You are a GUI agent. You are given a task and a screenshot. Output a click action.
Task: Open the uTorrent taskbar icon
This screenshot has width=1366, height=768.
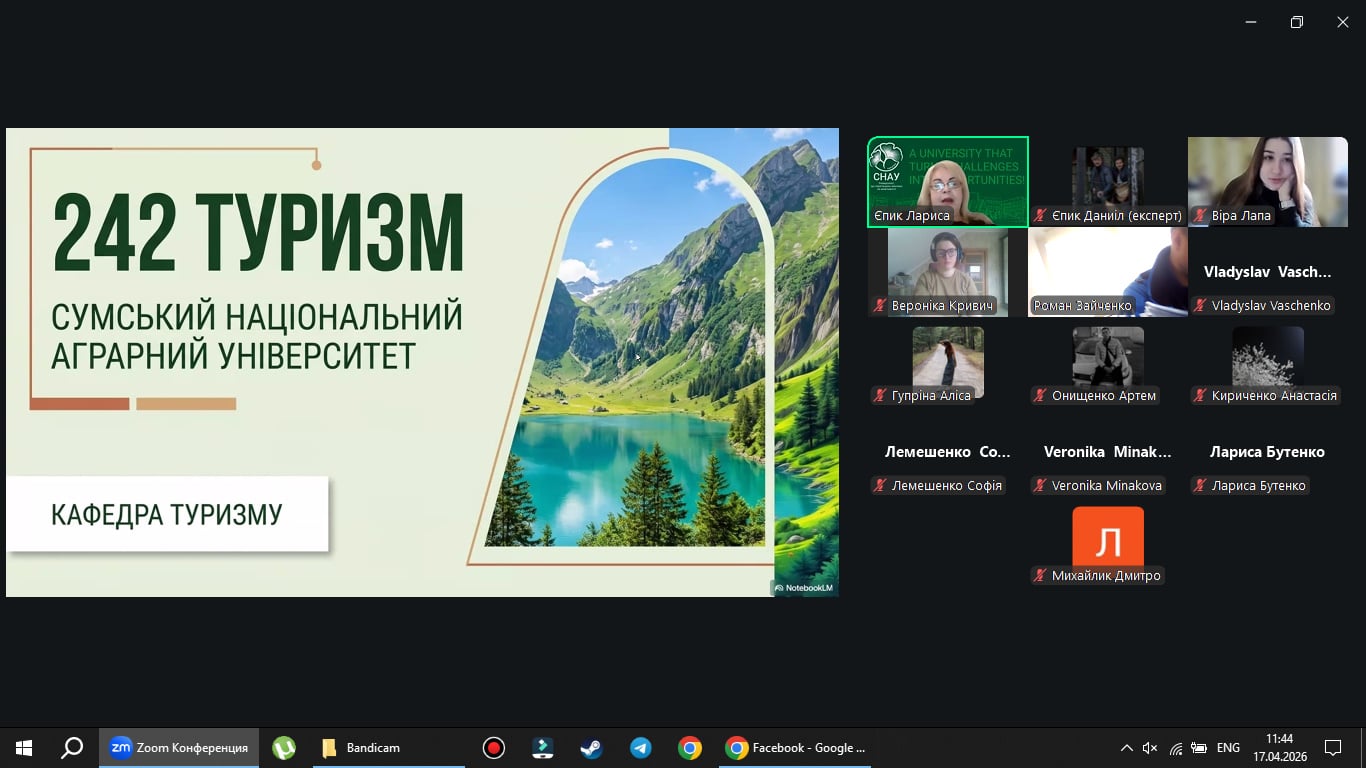[284, 748]
